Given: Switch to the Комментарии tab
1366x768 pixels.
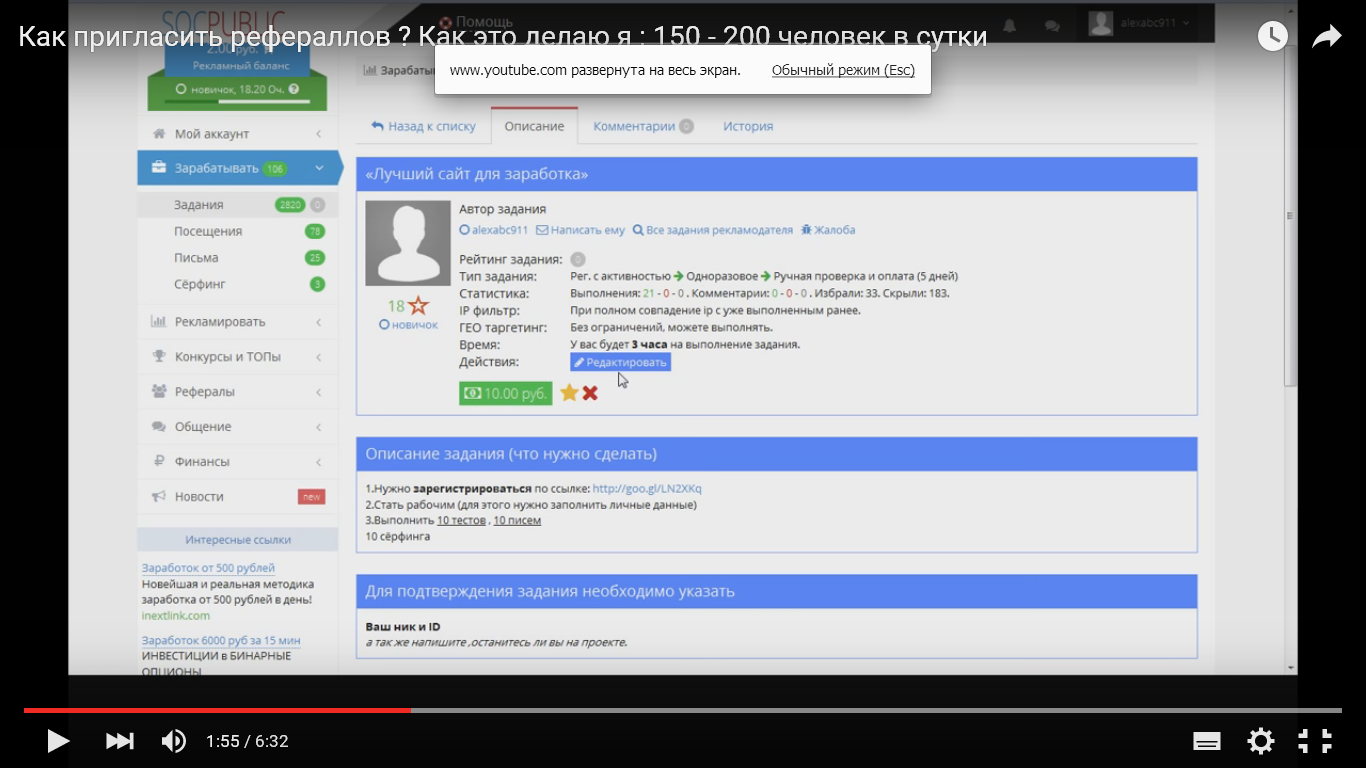Looking at the screenshot, I should [x=643, y=126].
